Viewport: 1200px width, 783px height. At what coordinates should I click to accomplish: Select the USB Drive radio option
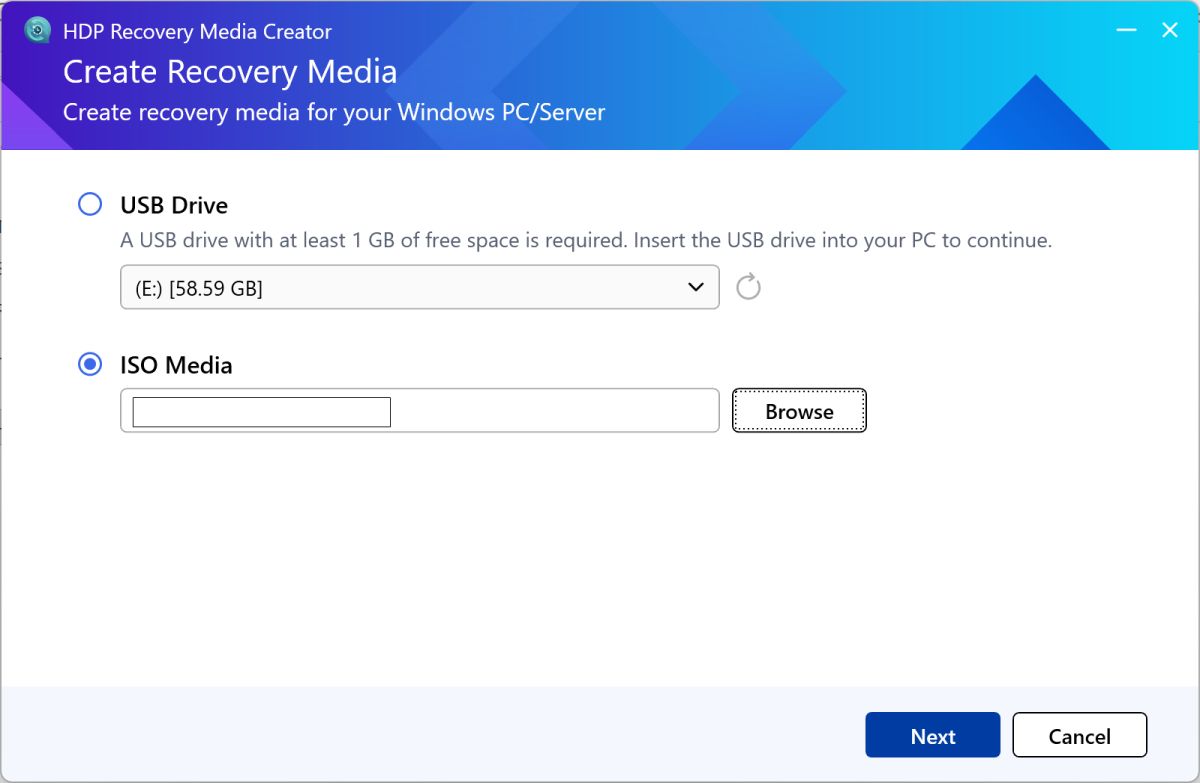pyautogui.click(x=90, y=205)
